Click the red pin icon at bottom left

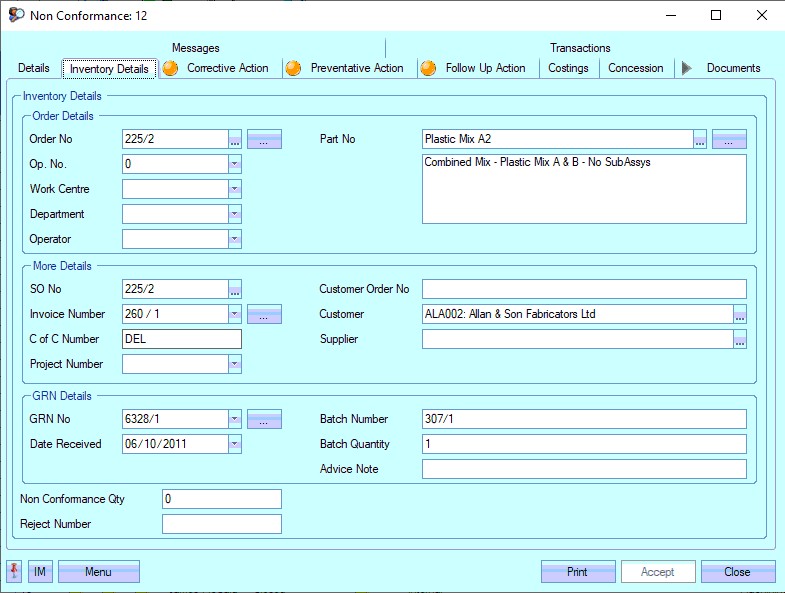[15, 572]
